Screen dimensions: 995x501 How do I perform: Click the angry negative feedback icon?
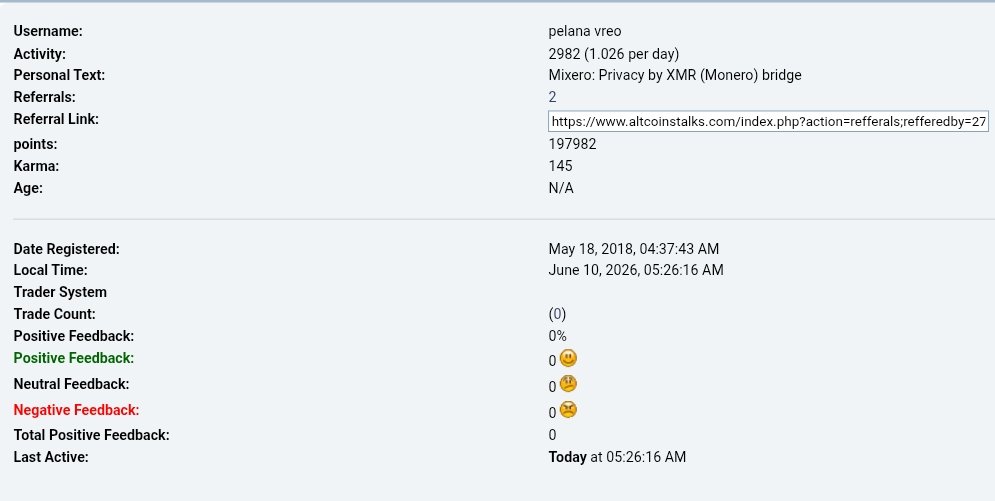point(568,410)
